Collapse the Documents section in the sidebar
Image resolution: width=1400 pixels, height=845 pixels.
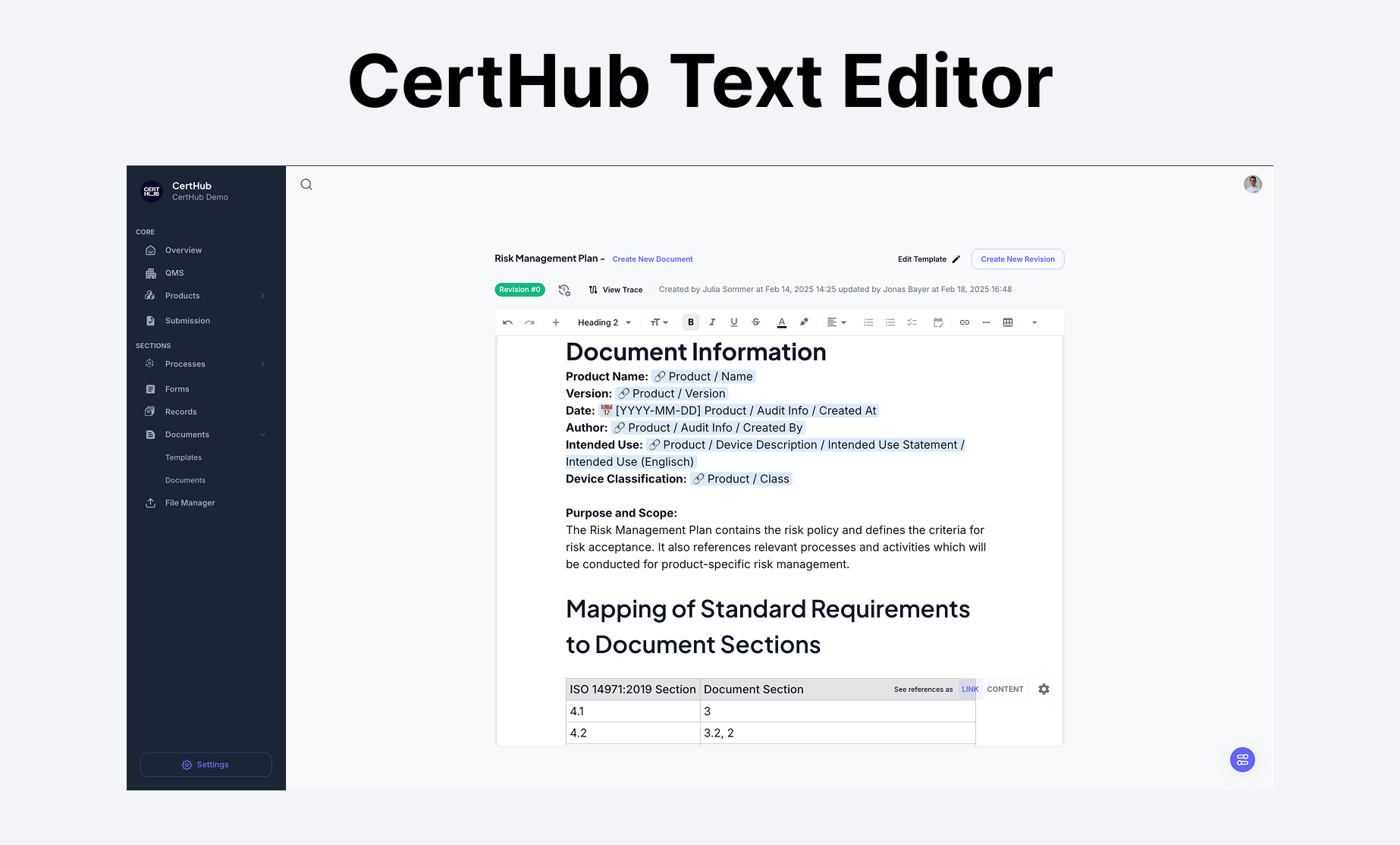(x=262, y=434)
